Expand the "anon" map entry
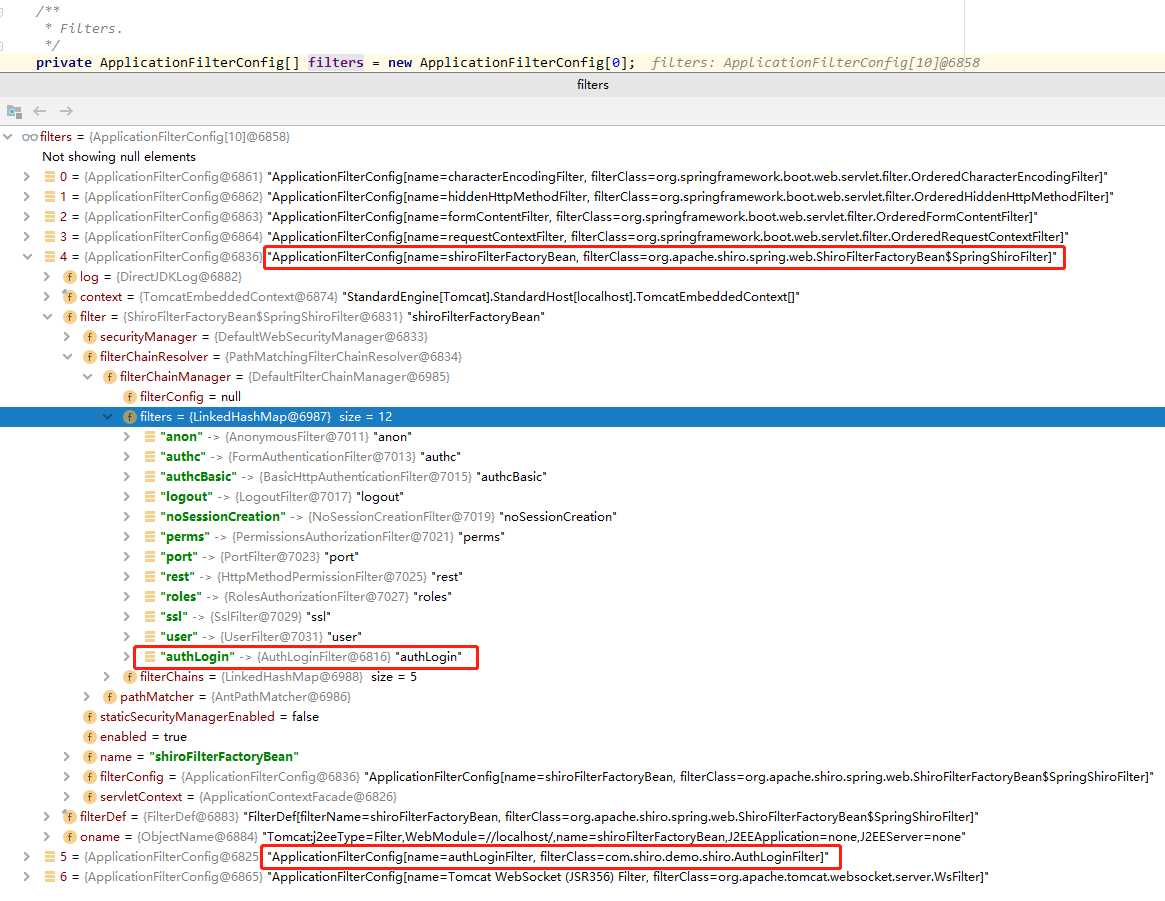Screen dimensions: 1165x901 127,437
